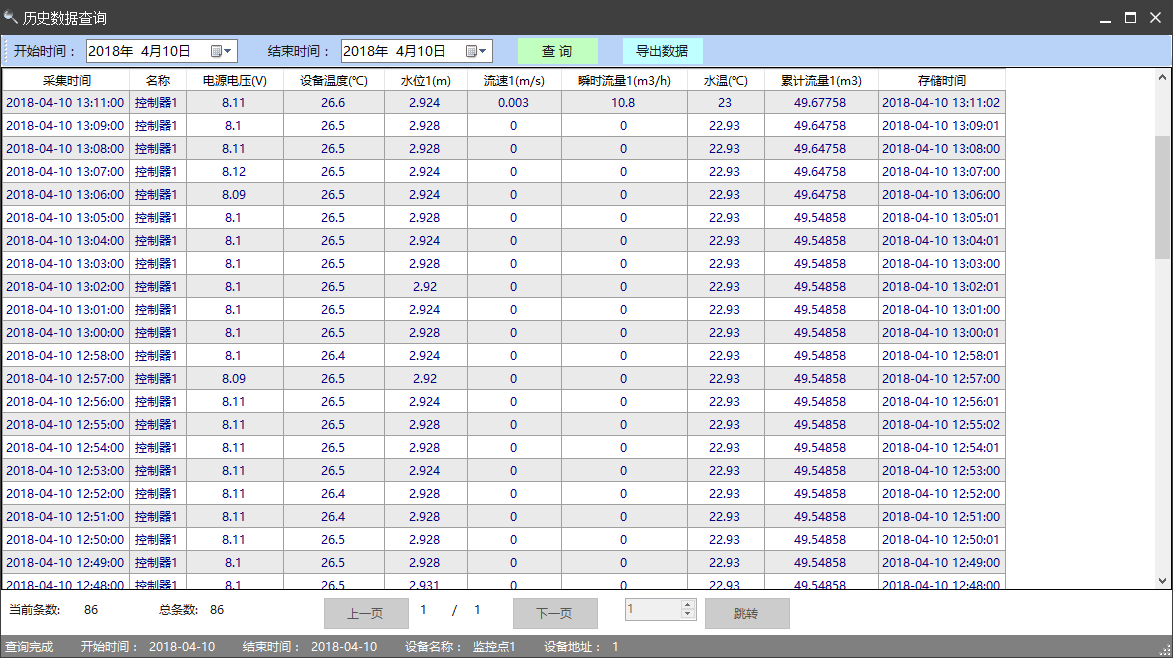
Task: Click the magnifier icon in the title bar
Action: (11, 18)
